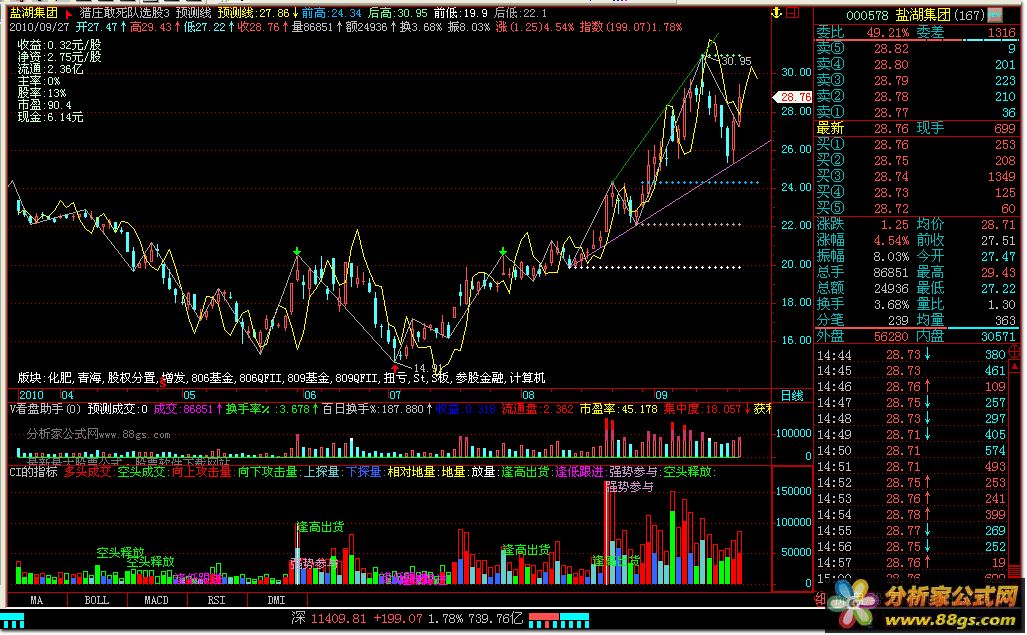Click the 集中度:18.057 value
The width and height of the screenshot is (1027, 635).
[702, 409]
